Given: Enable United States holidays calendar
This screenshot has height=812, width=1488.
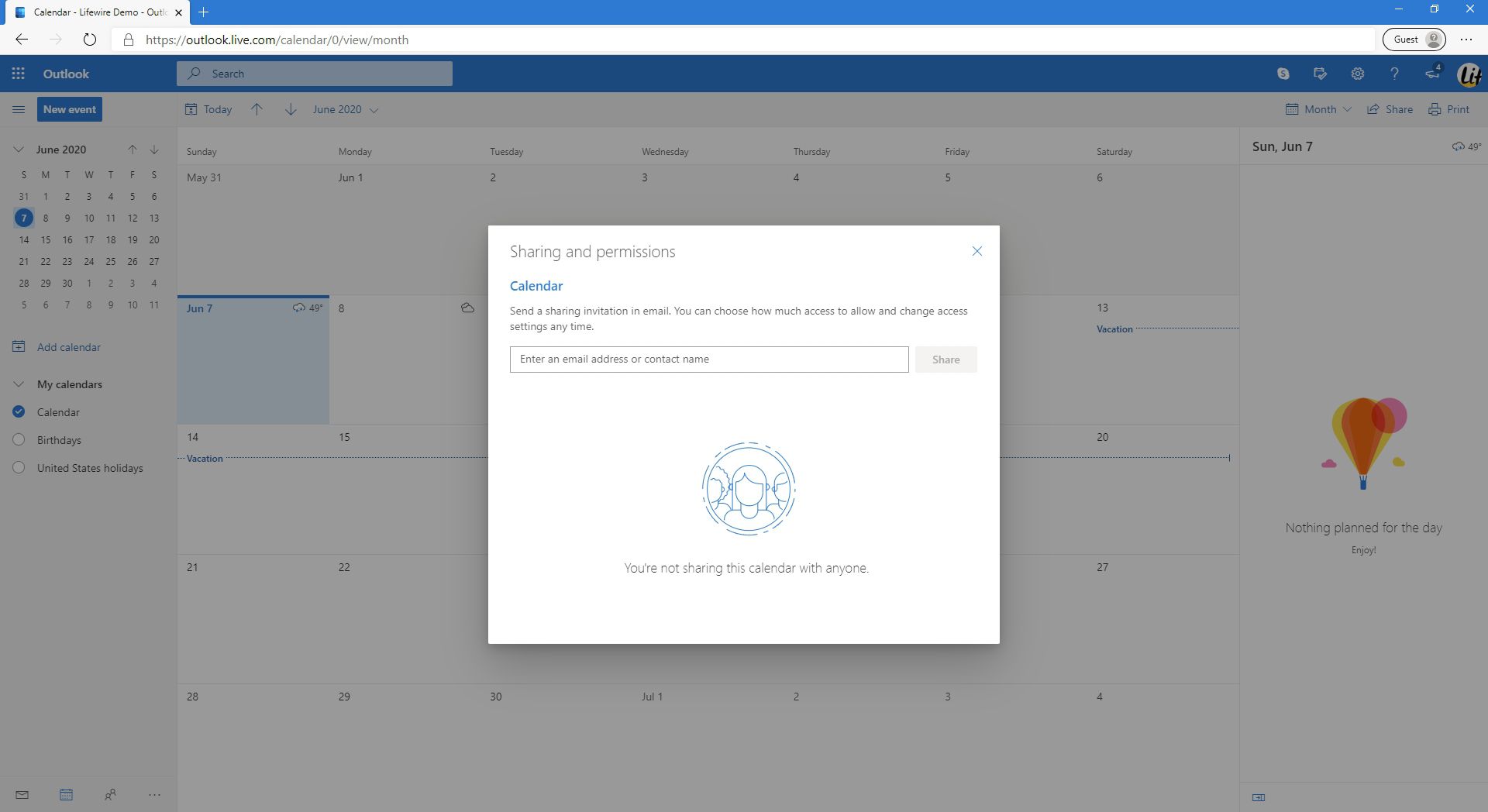Looking at the screenshot, I should click(19, 468).
